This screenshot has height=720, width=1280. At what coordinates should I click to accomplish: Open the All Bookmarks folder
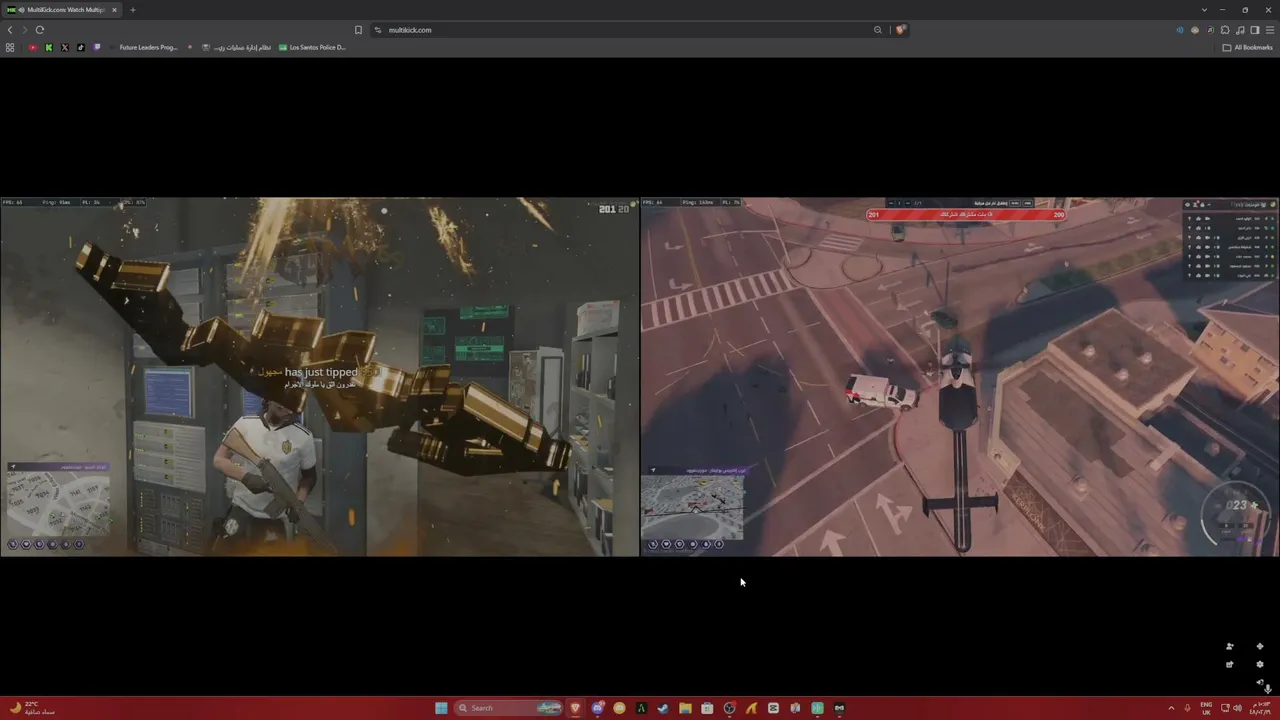coord(1248,47)
